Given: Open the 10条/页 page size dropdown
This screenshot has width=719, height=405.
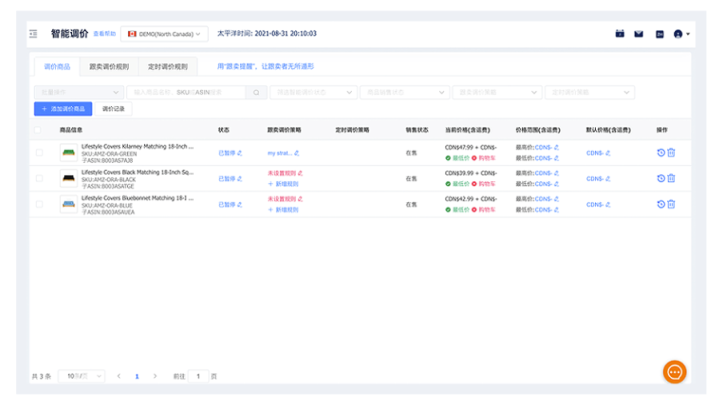Looking at the screenshot, I should click(x=80, y=376).
